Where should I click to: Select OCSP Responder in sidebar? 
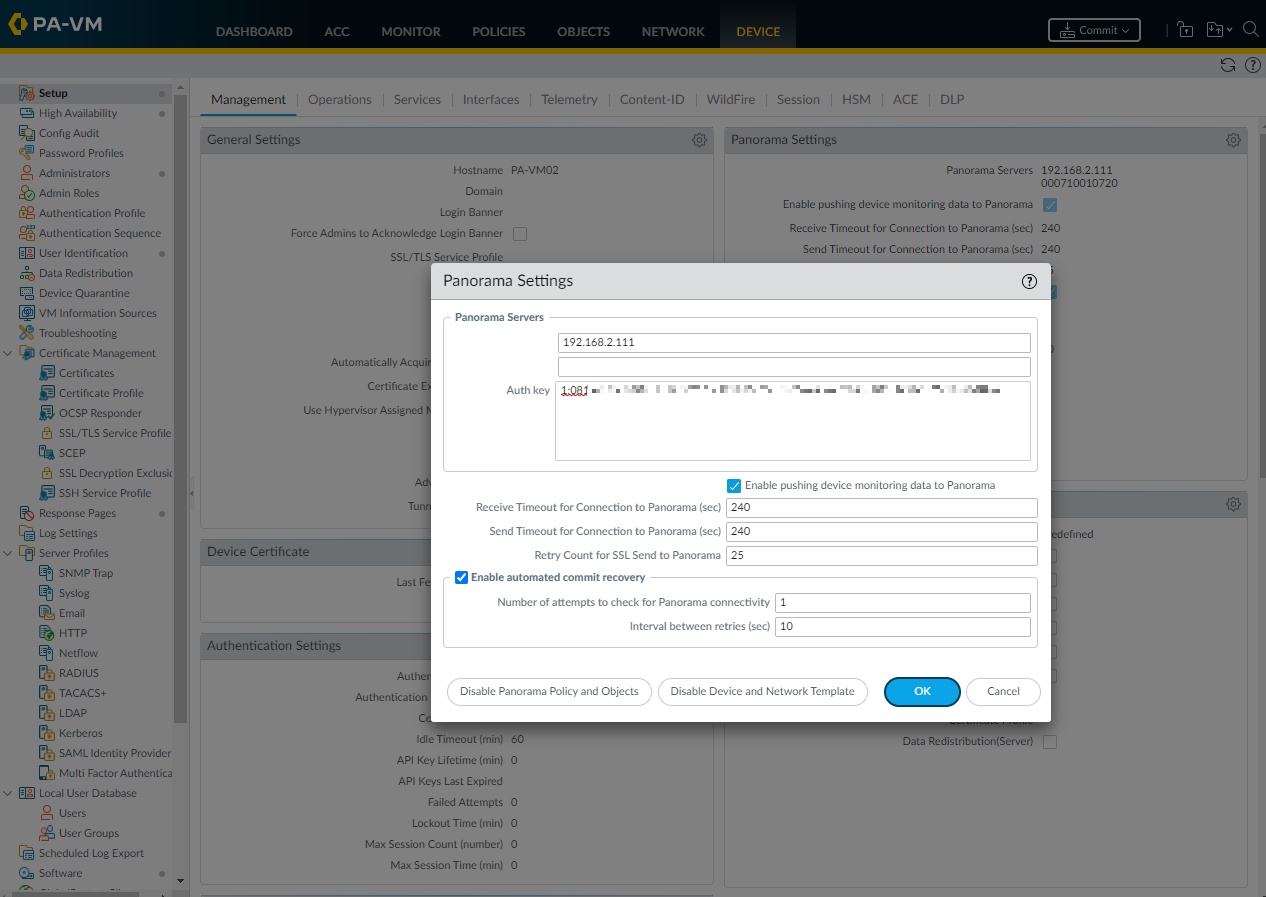(x=100, y=413)
